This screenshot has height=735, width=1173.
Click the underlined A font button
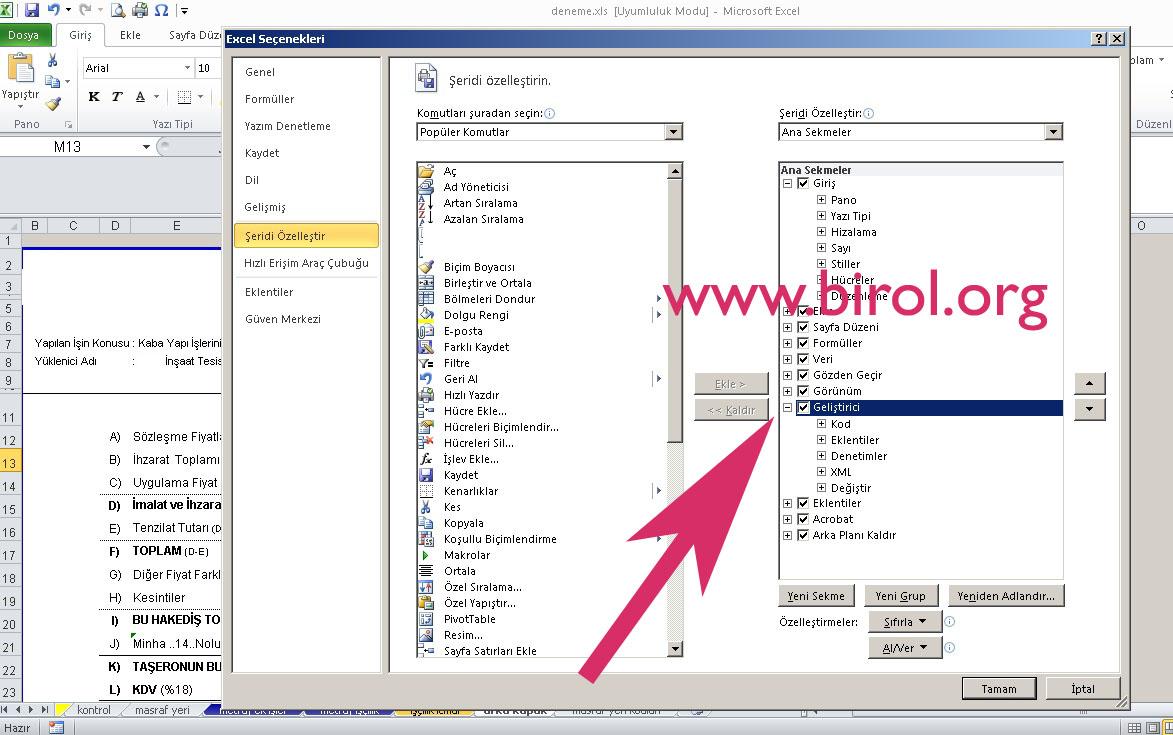(140, 96)
